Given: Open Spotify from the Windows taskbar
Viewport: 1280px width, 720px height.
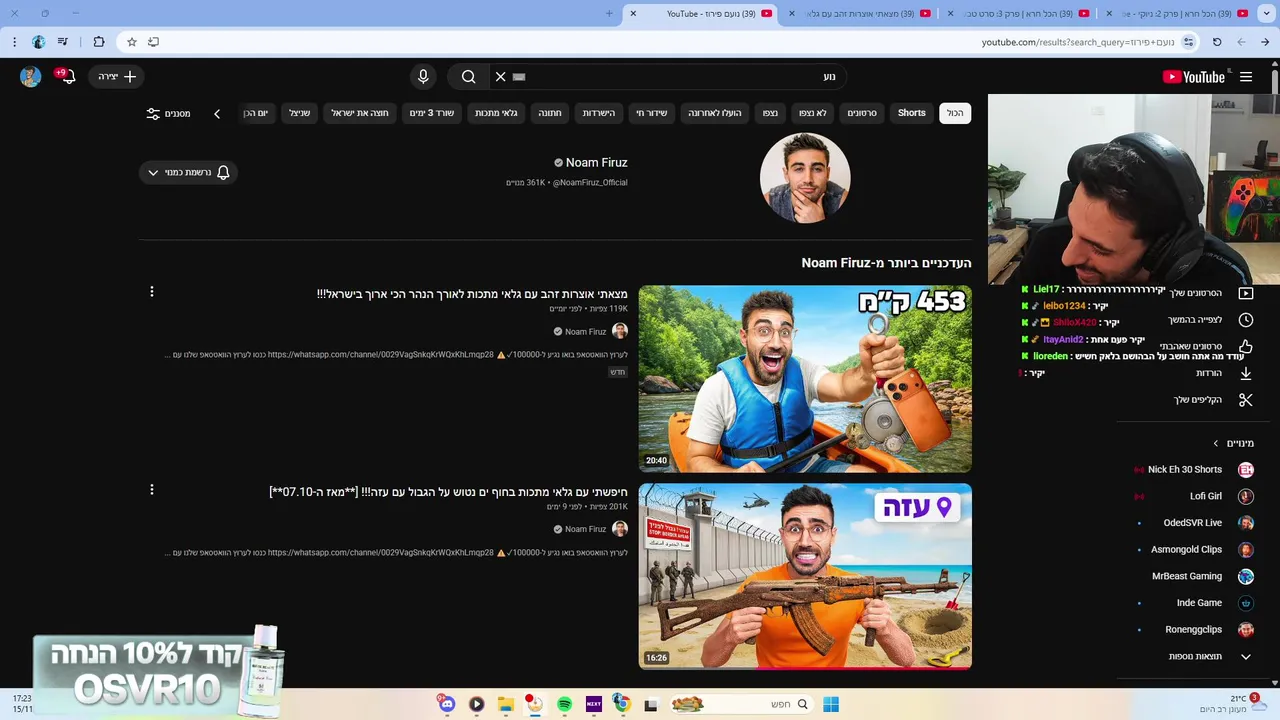Looking at the screenshot, I should click(x=564, y=704).
